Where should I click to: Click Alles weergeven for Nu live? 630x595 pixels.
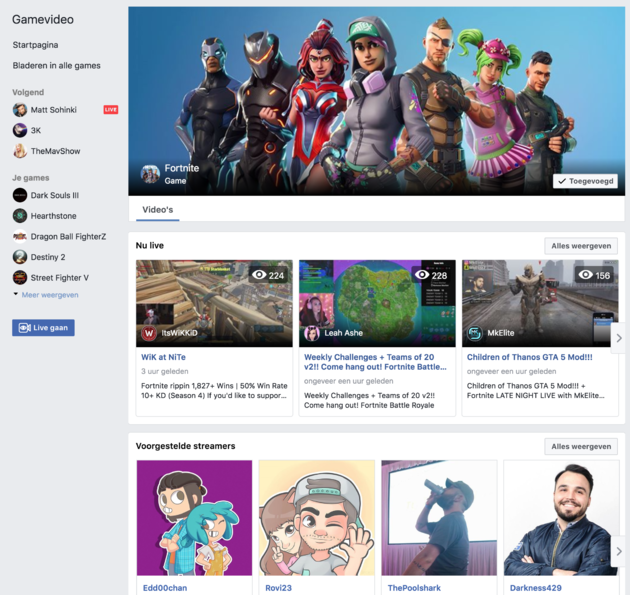point(581,246)
